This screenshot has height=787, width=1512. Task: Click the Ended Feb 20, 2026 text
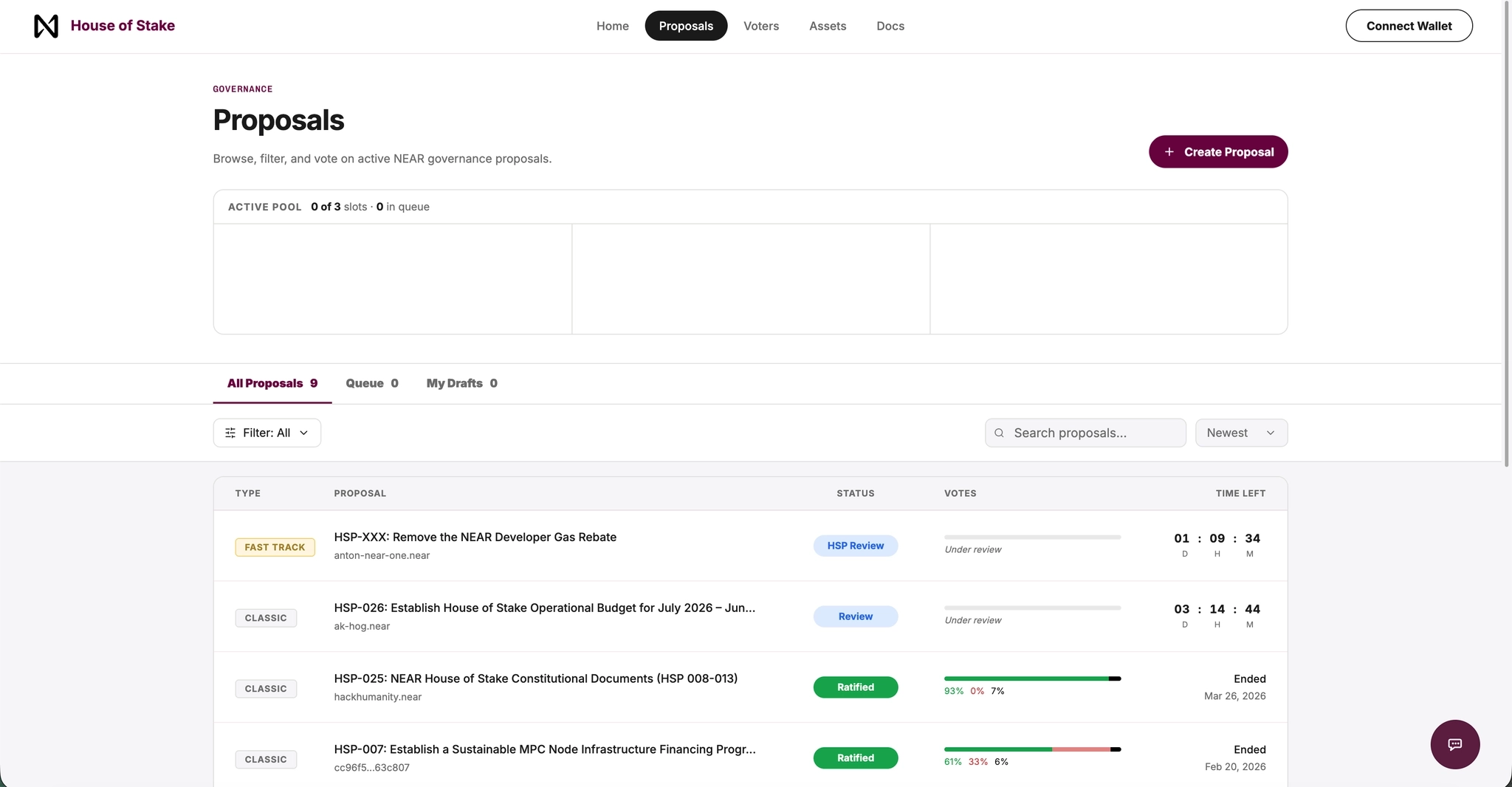pos(1235,758)
